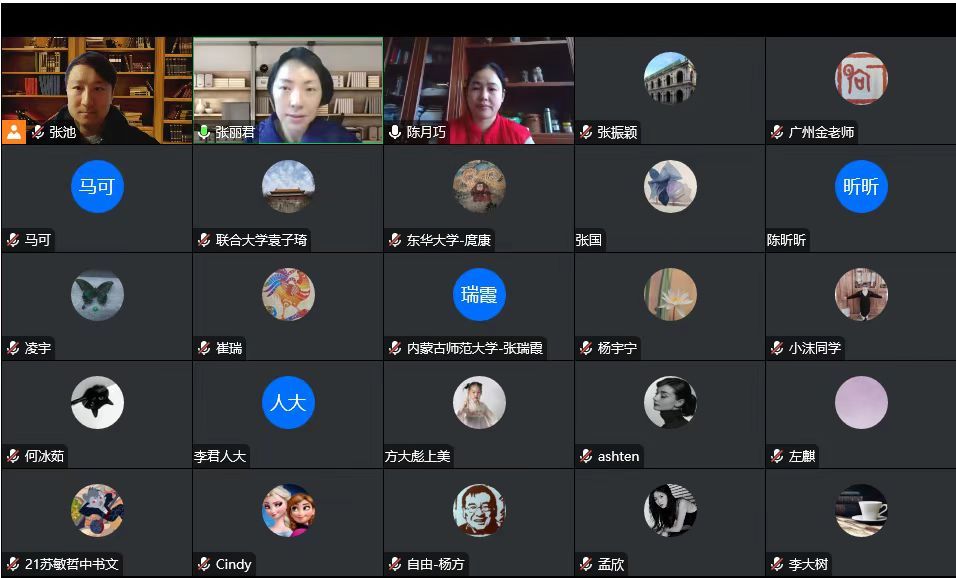Click the muted mic icon beside 李大树
This screenshot has width=956, height=578.
tap(777, 564)
